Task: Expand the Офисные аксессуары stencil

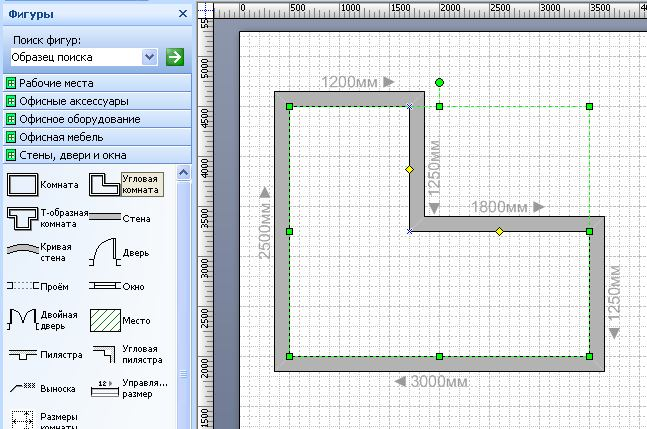Action: [x=97, y=101]
